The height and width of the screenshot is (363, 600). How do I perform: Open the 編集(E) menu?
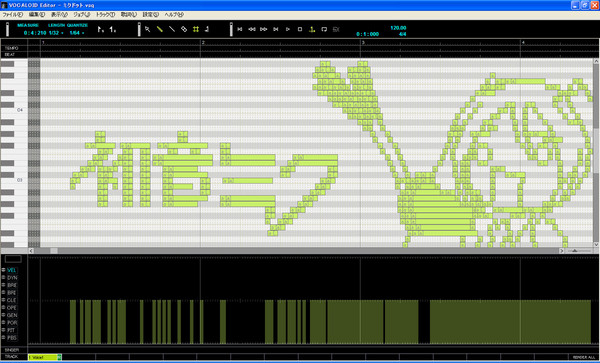click(37, 15)
